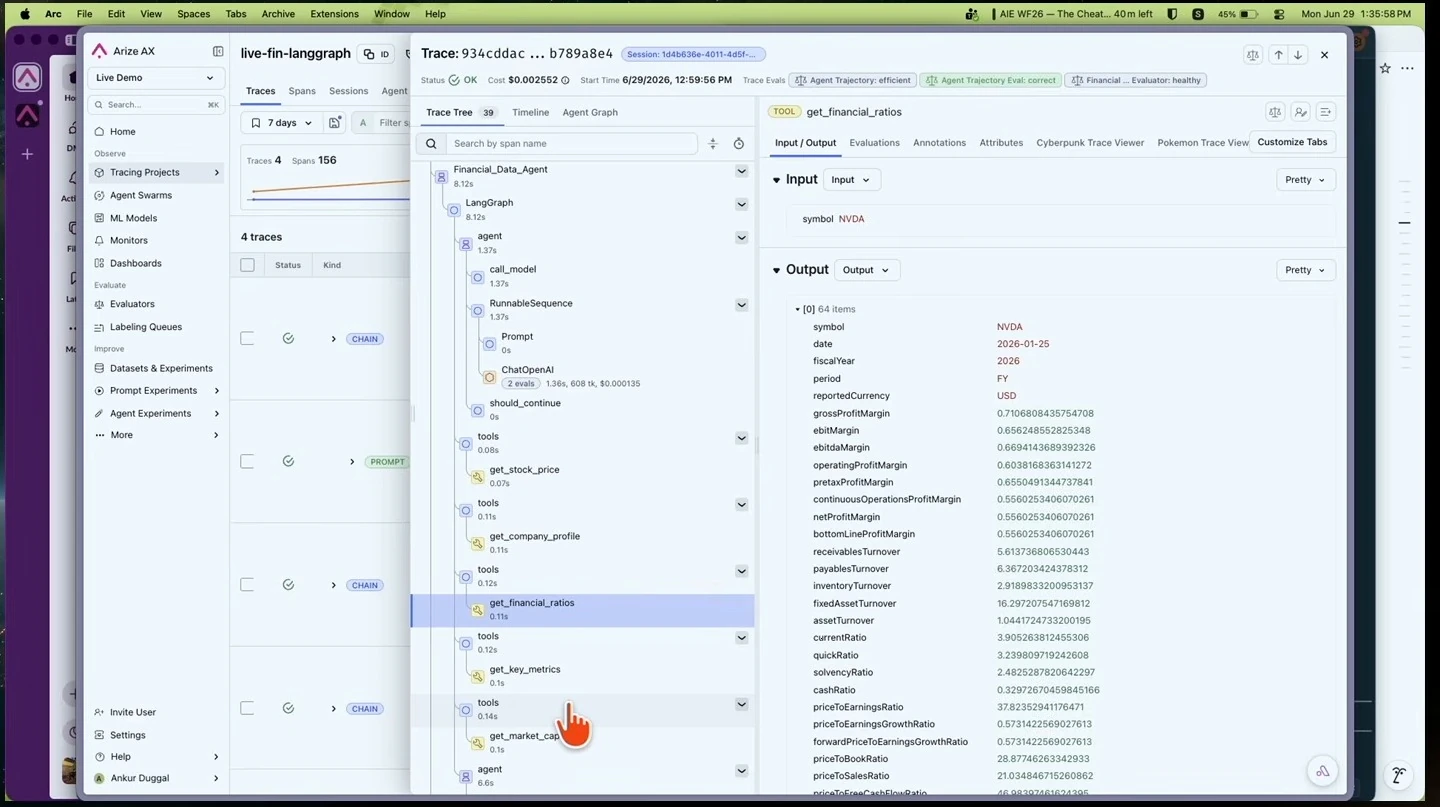Collapse Financial_Data_Agent span node
1440x807 pixels.
click(x=742, y=171)
